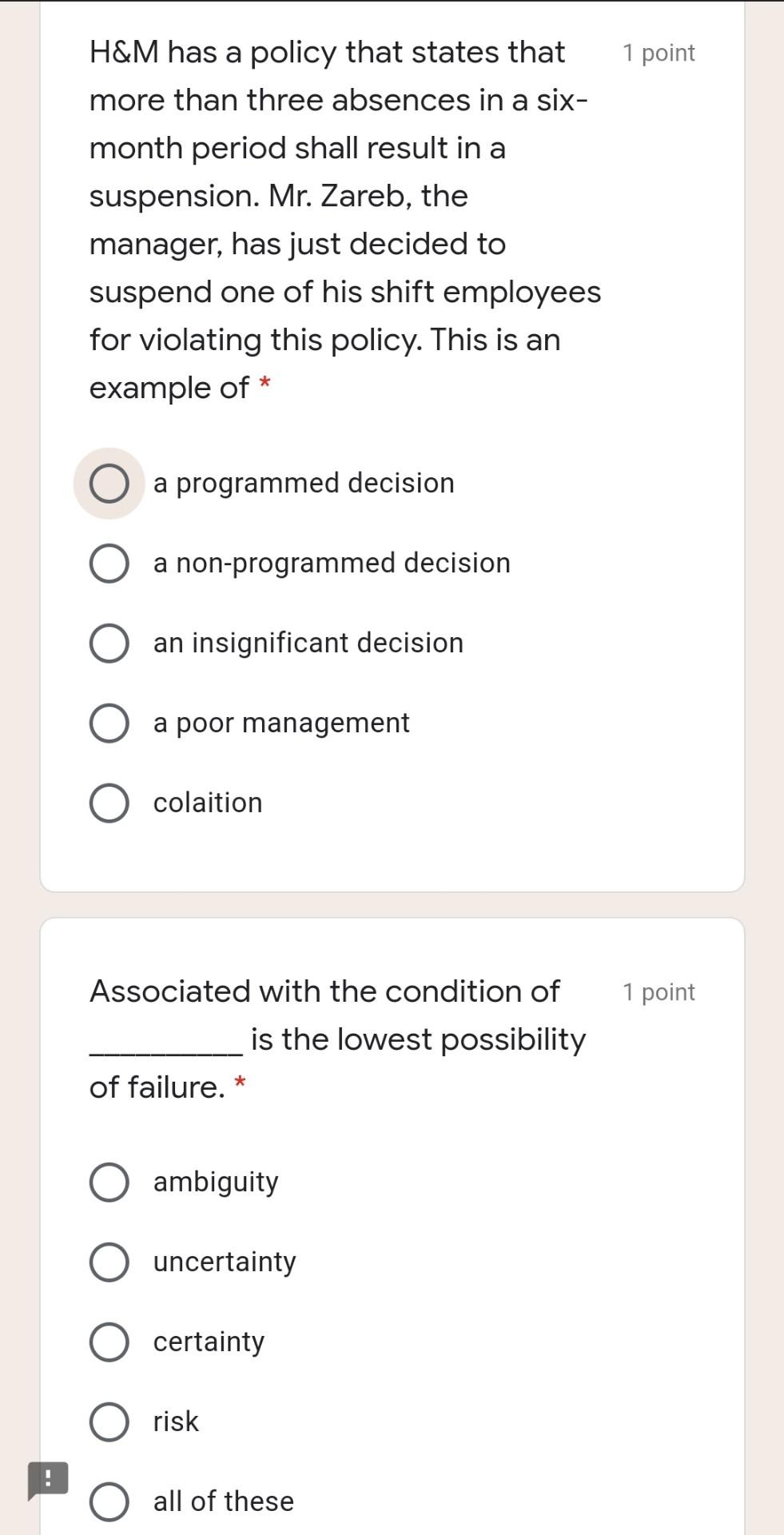The width and height of the screenshot is (784, 1535).
Task: Click the 'all of these' label text
Action: (224, 1501)
